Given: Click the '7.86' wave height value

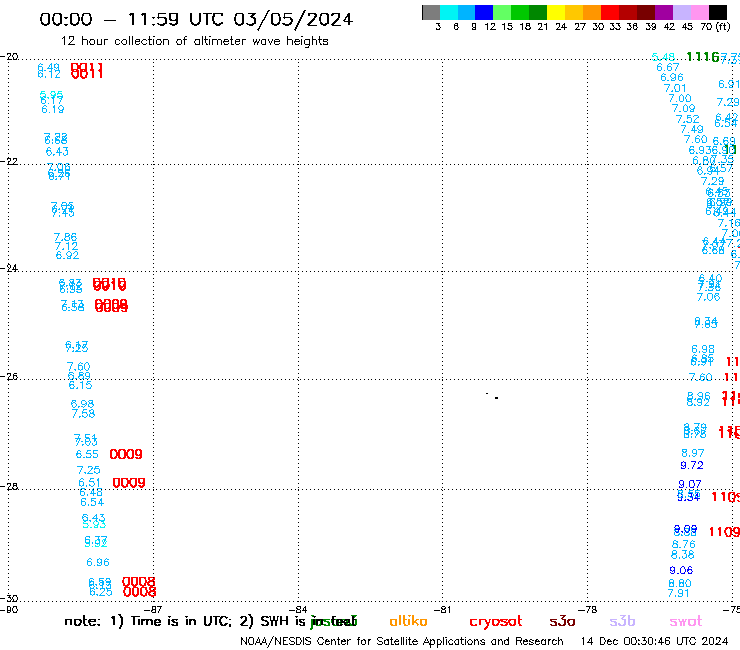Looking at the screenshot, I should pos(65,237).
